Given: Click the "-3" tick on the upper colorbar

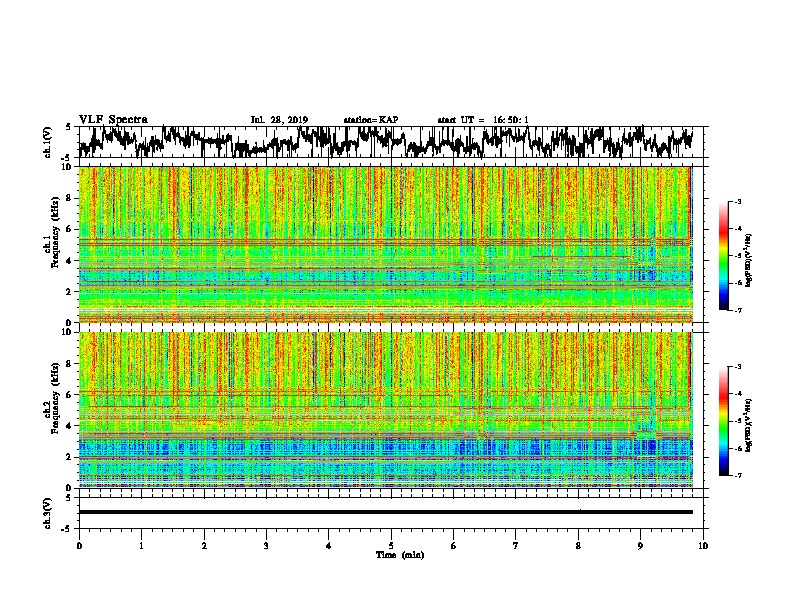Looking at the screenshot, I should click(x=737, y=201).
